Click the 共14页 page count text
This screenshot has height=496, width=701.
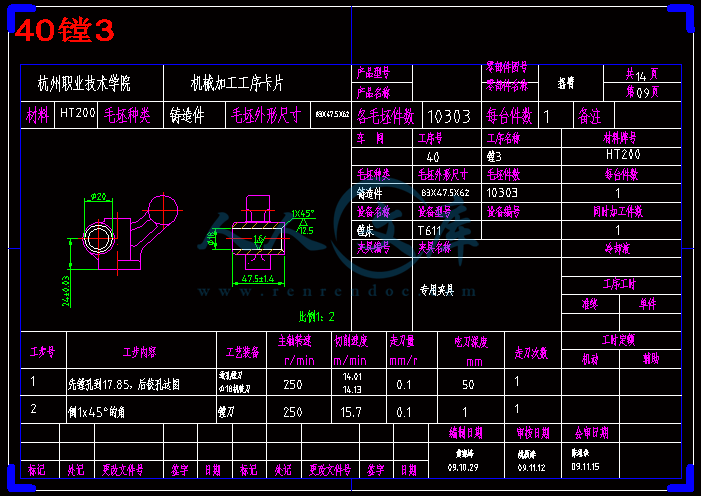[642, 74]
